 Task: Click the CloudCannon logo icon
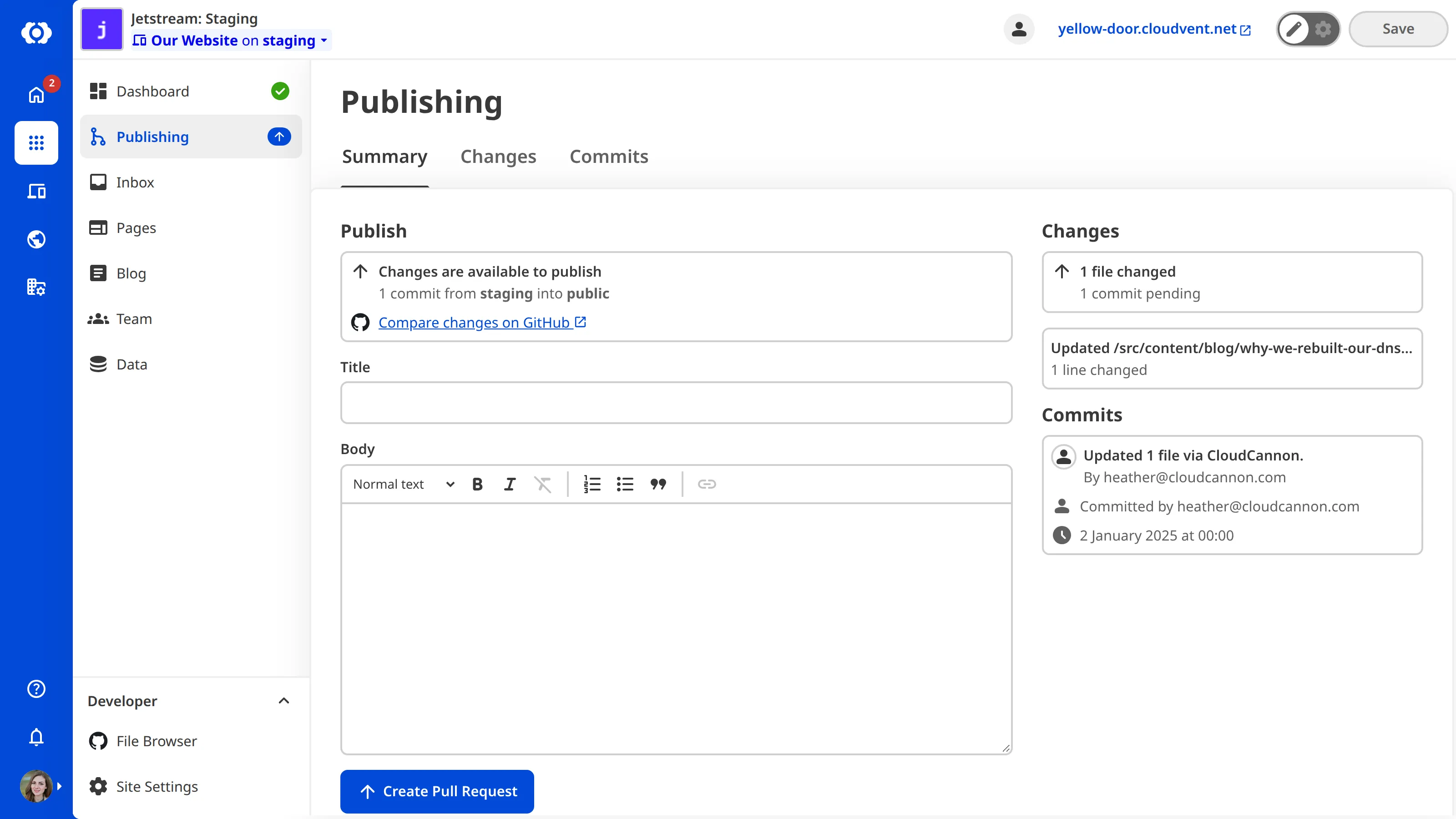[x=36, y=33]
